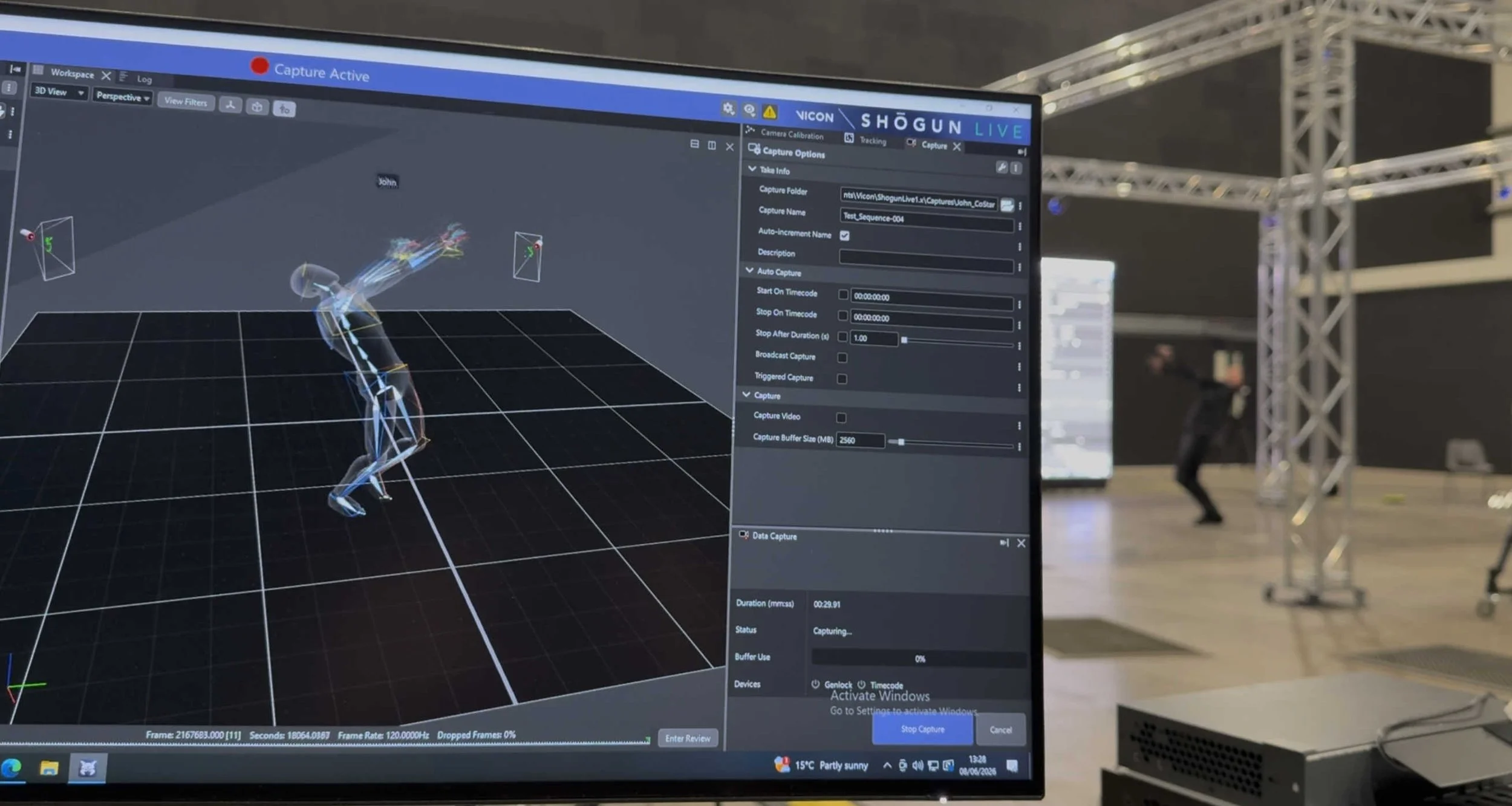The height and width of the screenshot is (806, 1512).
Task: Open the options dots for the Capture Video row
Action: click(x=1019, y=426)
